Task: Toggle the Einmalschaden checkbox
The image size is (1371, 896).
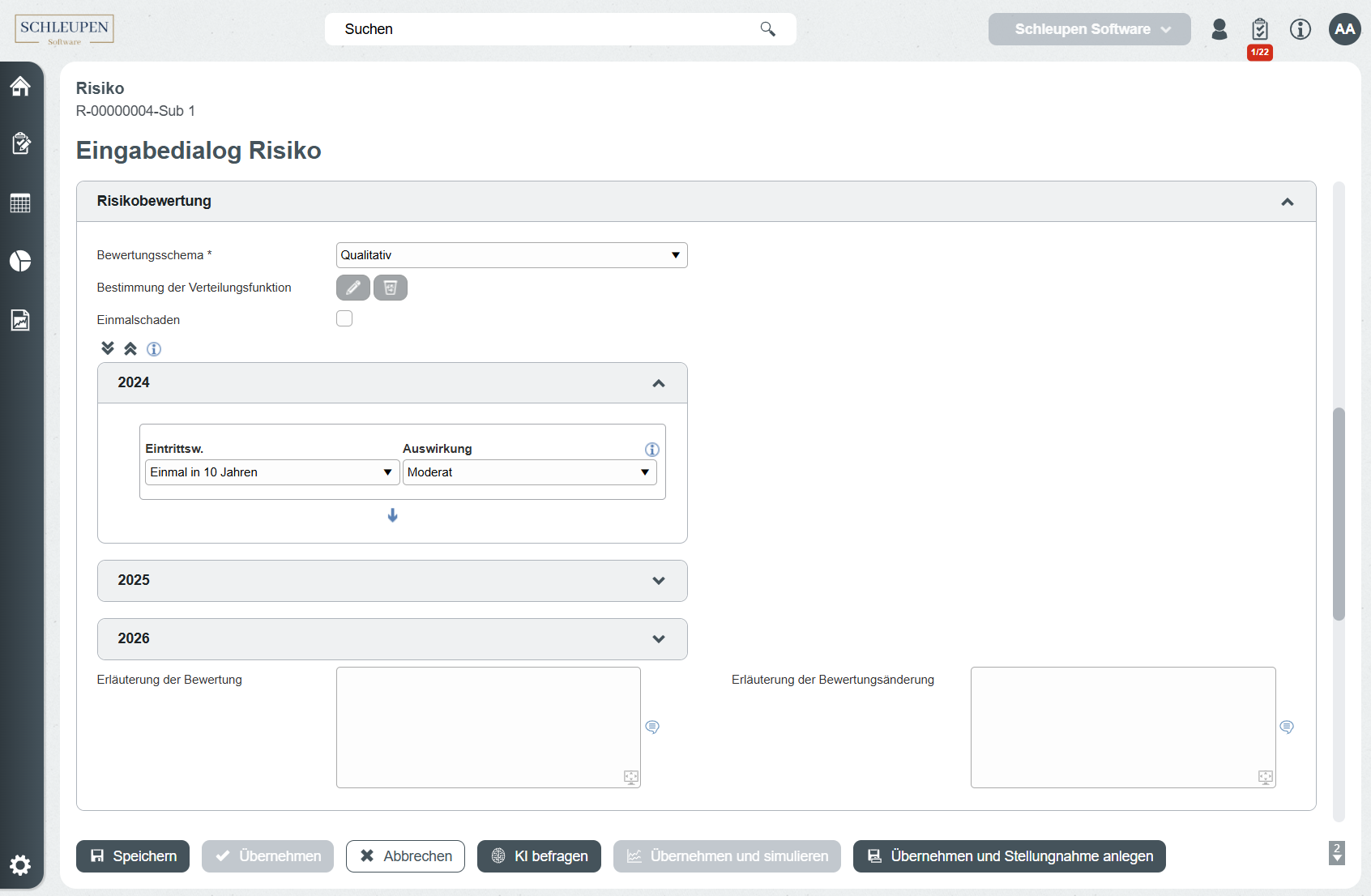Action: point(344,319)
